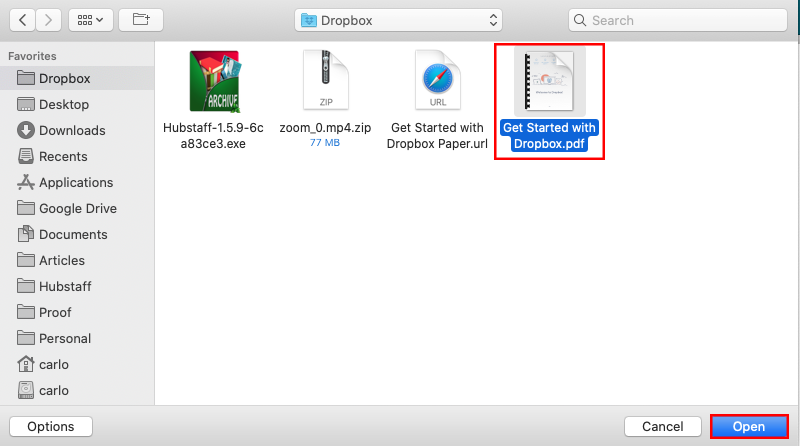Select the zoom_0.mp4.zip ZIP icon
800x446 pixels.
pyautogui.click(x=326, y=80)
